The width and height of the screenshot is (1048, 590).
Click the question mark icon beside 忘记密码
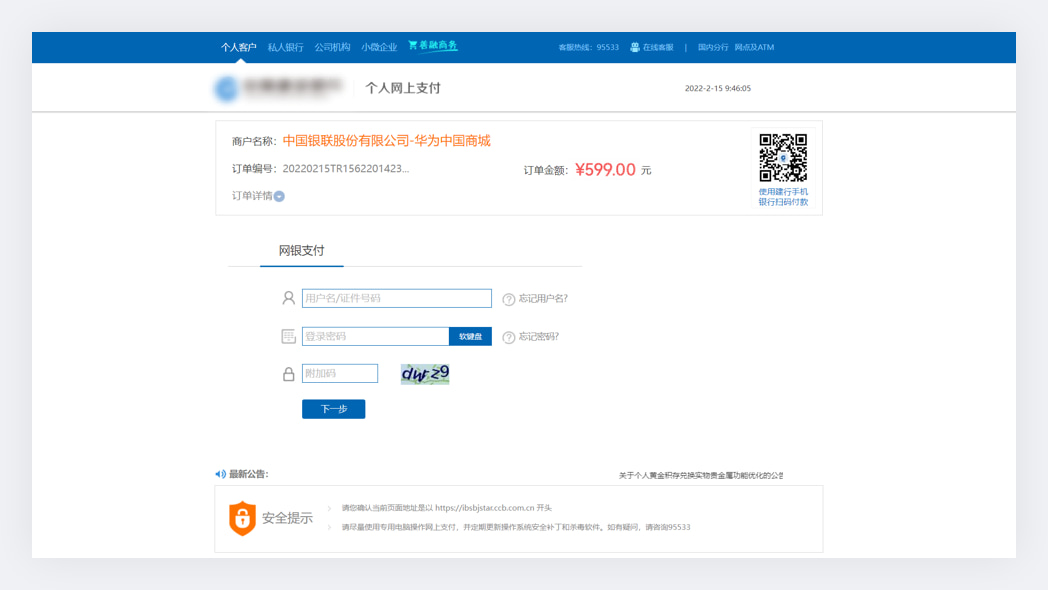pos(508,338)
